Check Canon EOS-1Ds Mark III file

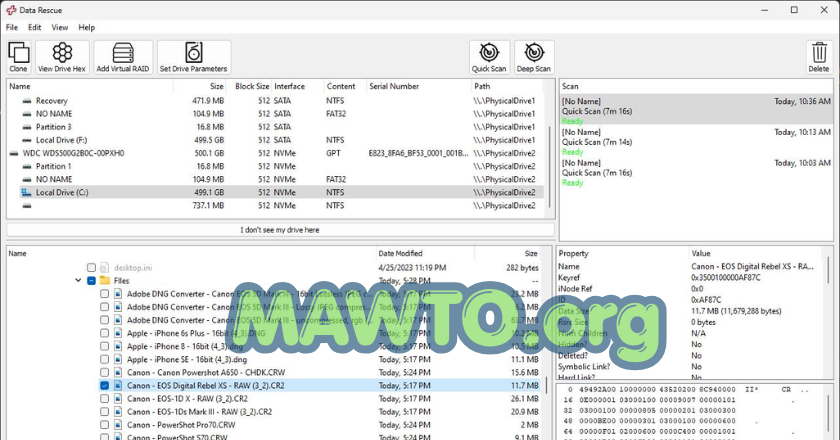104,412
